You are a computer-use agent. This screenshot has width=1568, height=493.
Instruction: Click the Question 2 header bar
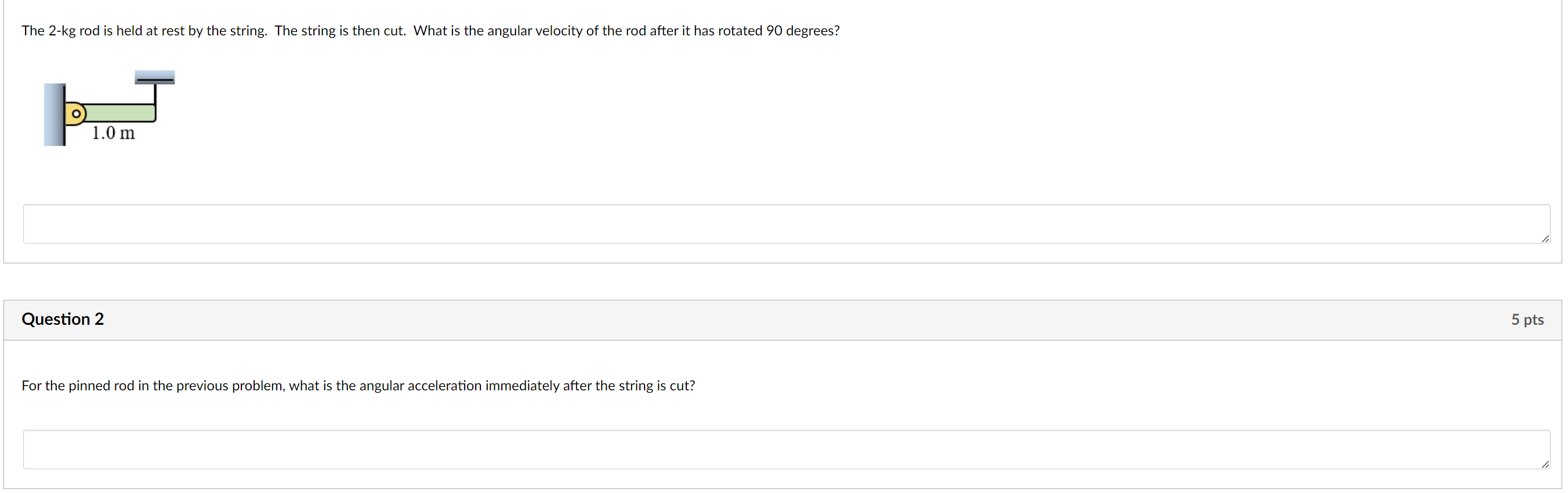point(784,319)
